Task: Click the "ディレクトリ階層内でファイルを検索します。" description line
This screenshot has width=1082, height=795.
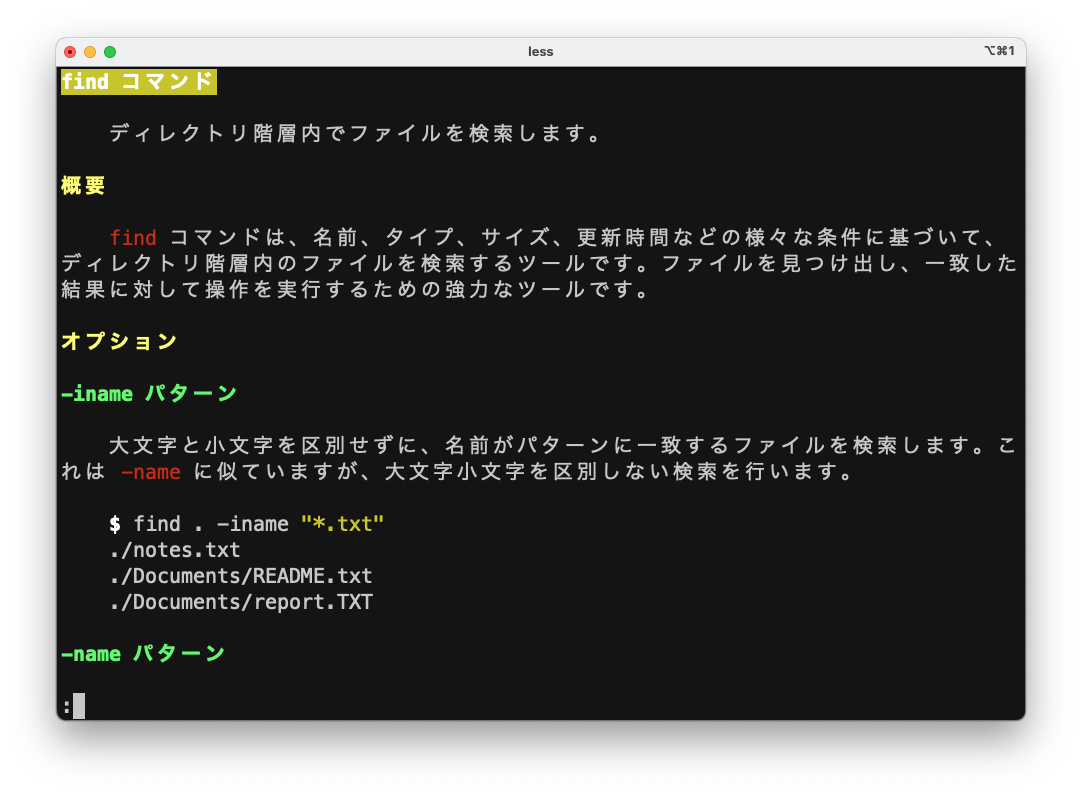Action: (357, 134)
